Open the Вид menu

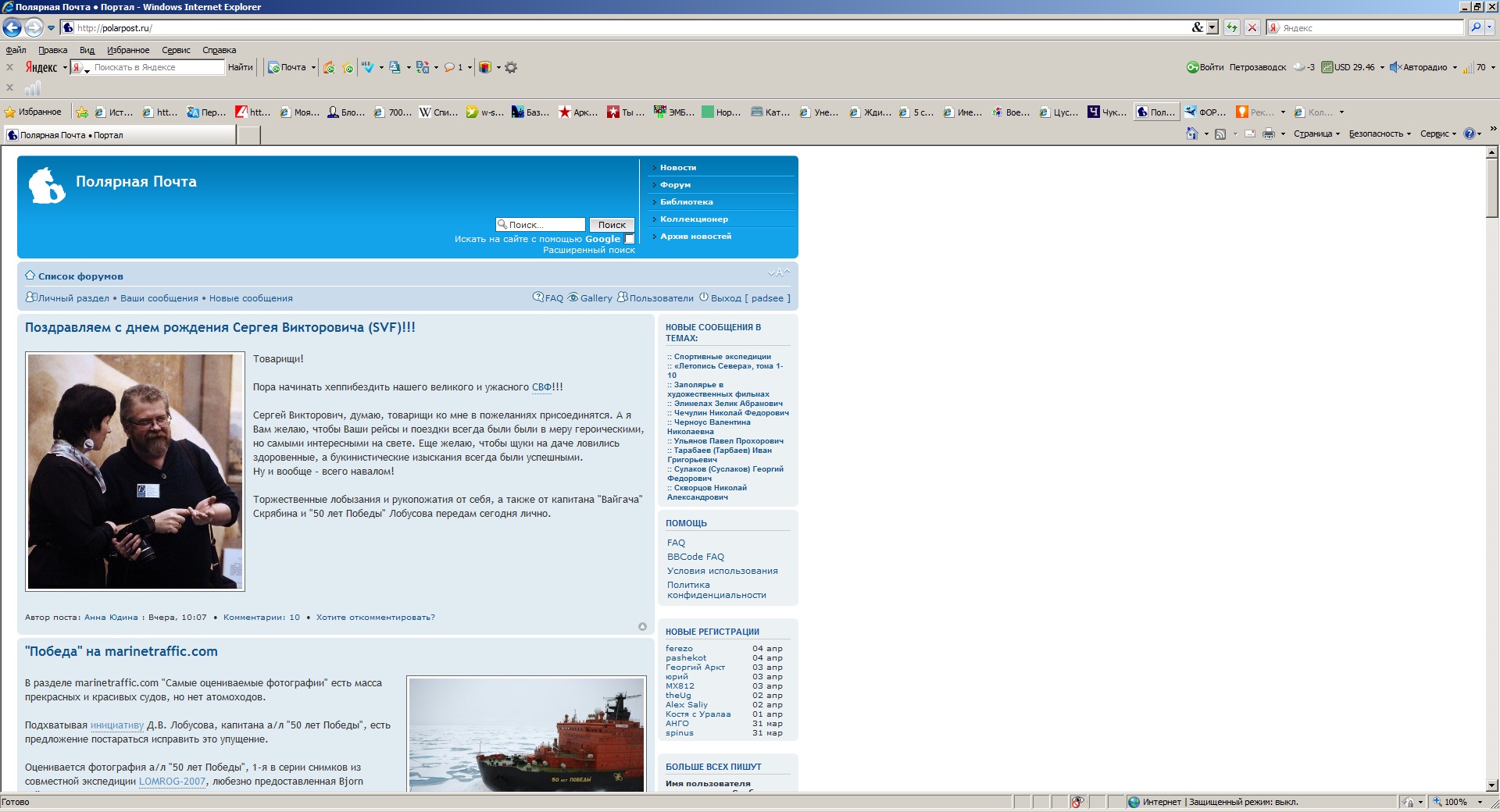pos(87,50)
